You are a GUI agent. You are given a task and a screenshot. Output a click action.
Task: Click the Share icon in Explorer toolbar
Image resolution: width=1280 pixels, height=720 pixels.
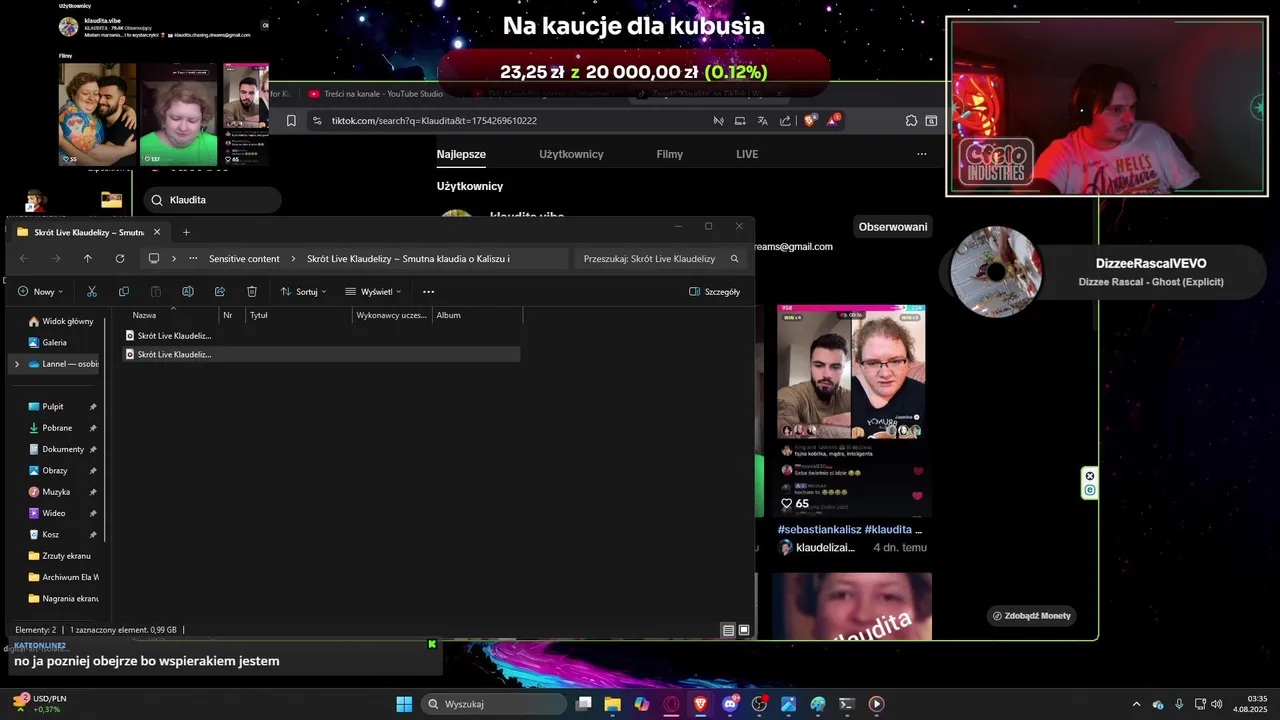coord(220,292)
